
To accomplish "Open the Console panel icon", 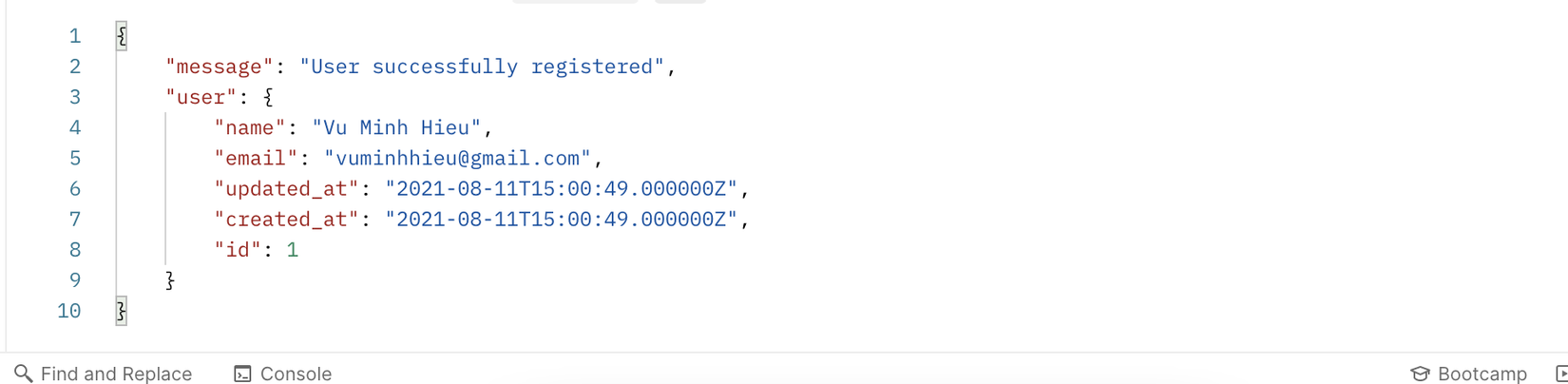I will pyautogui.click(x=243, y=374).
